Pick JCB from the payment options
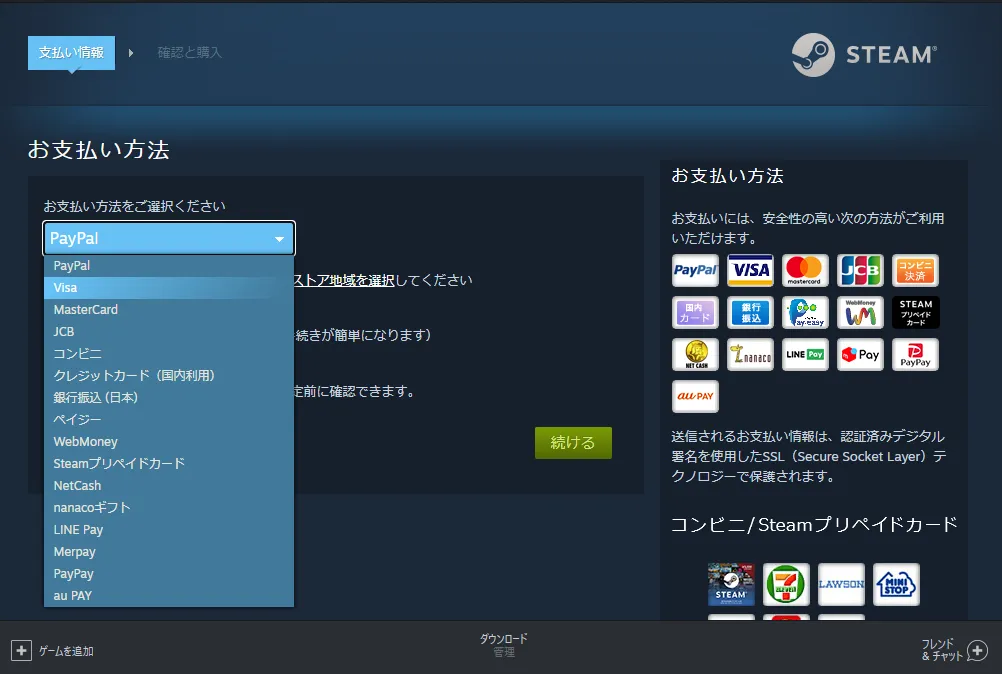 [169, 332]
